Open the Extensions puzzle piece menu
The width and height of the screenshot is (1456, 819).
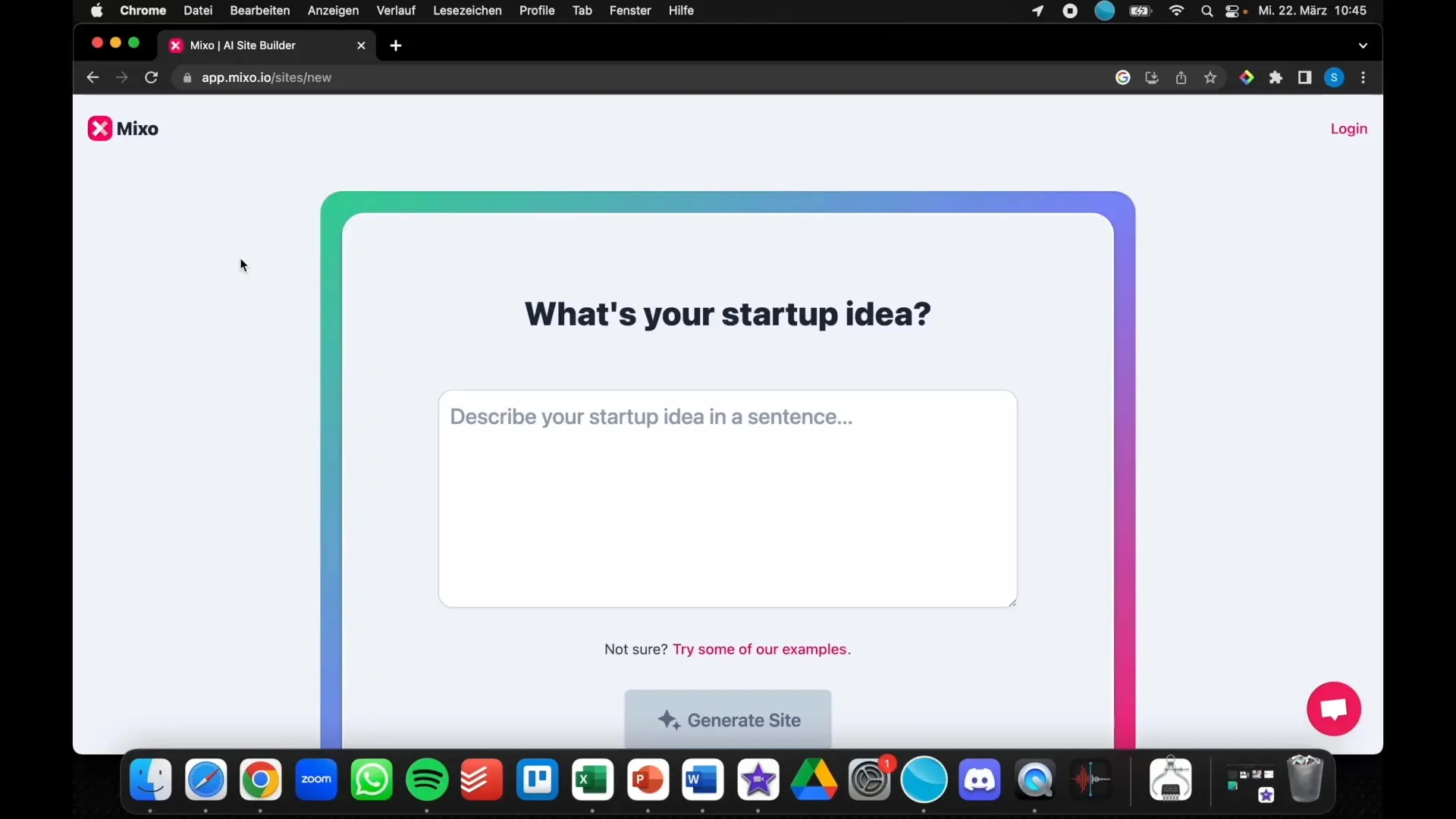point(1276,77)
